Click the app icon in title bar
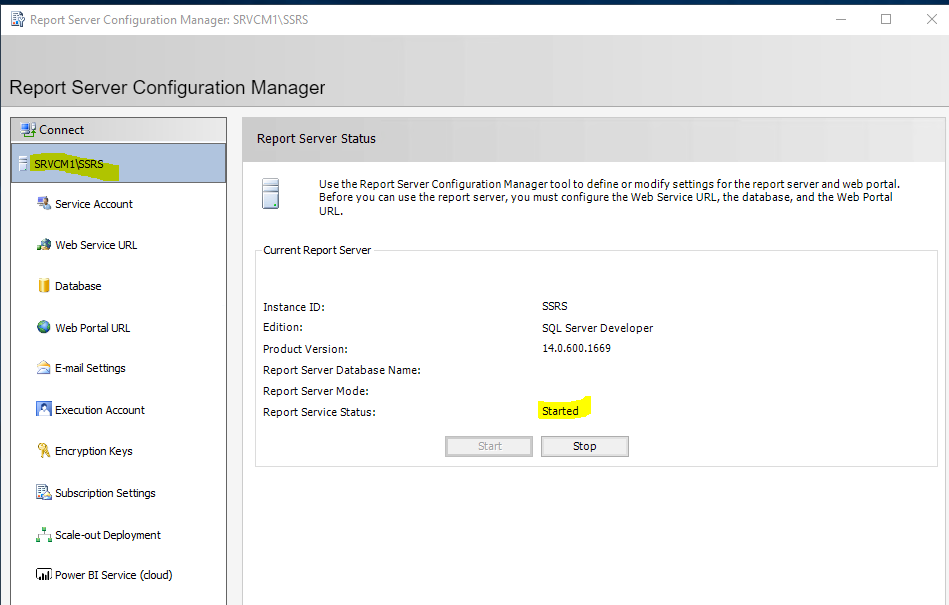949x605 pixels. coord(18,19)
